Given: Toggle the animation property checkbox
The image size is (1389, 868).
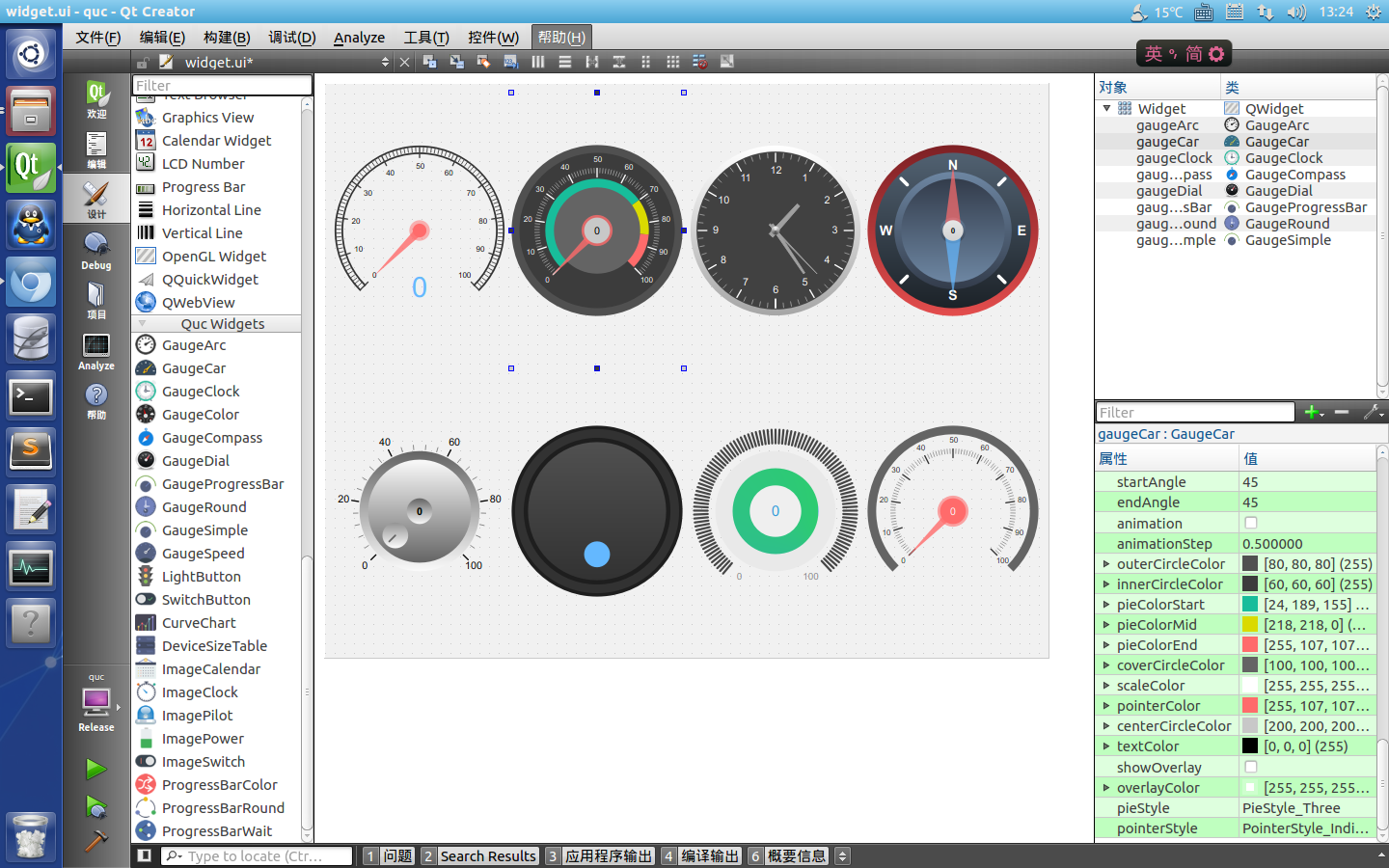Looking at the screenshot, I should 1251,523.
